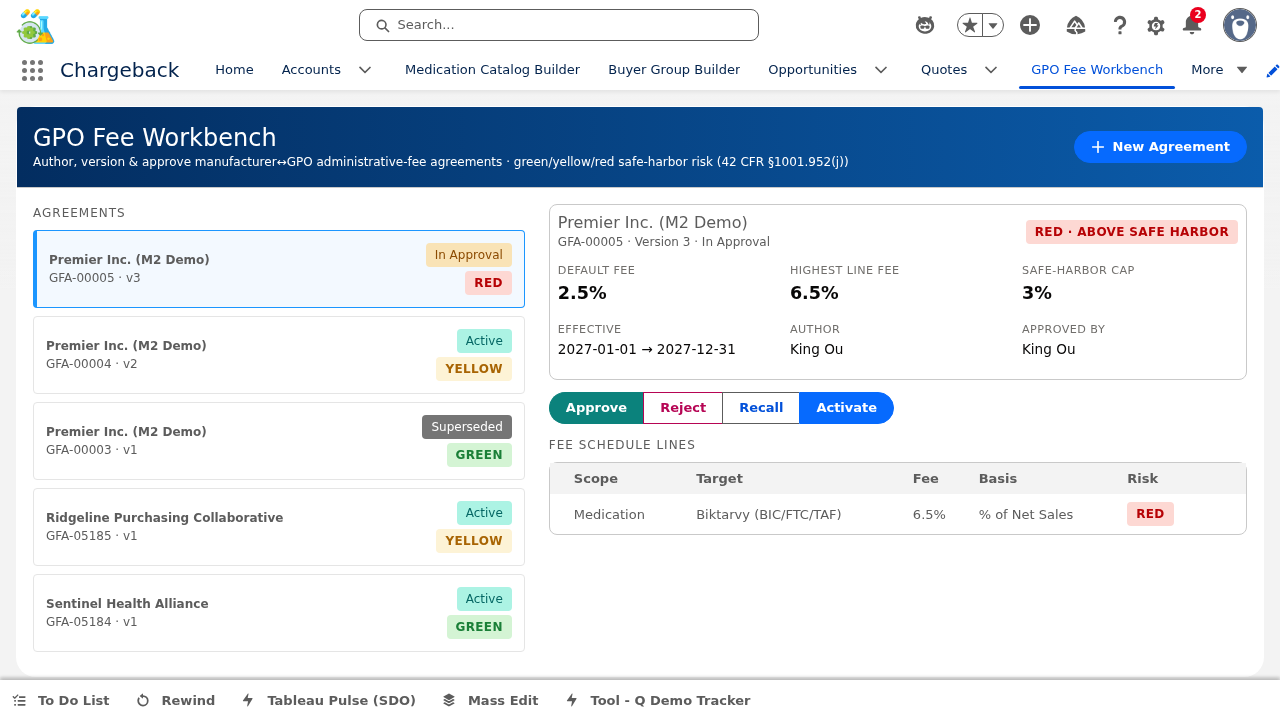Click the New Agreement button
This screenshot has height=720, width=1280.
tap(1160, 147)
